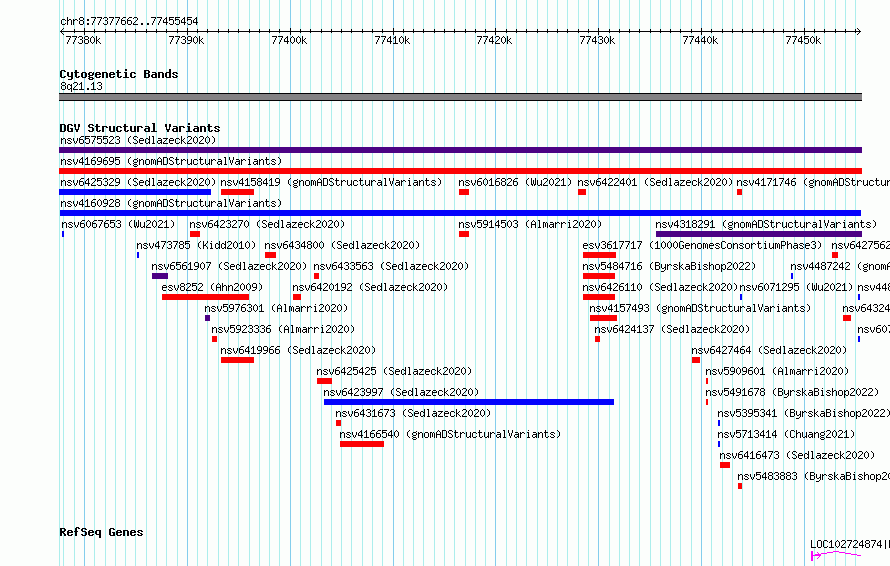The image size is (890, 566).
Task: Click nsv4160928 gnomADStructuralVariants label
Action: pos(171,203)
